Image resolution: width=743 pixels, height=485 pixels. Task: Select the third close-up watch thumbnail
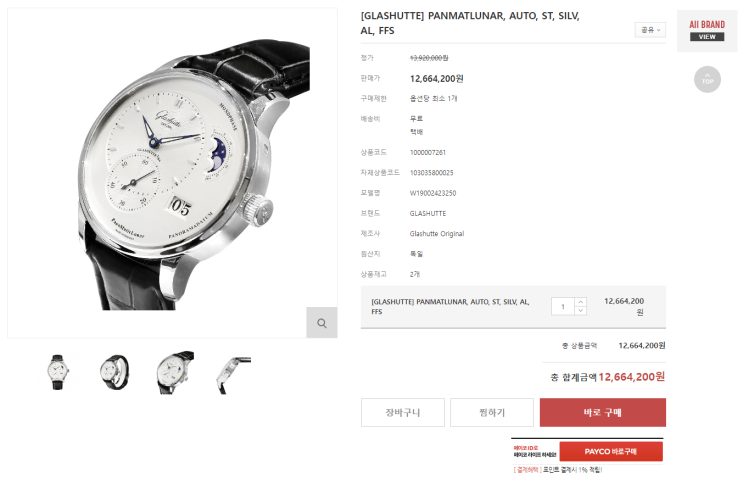175,372
